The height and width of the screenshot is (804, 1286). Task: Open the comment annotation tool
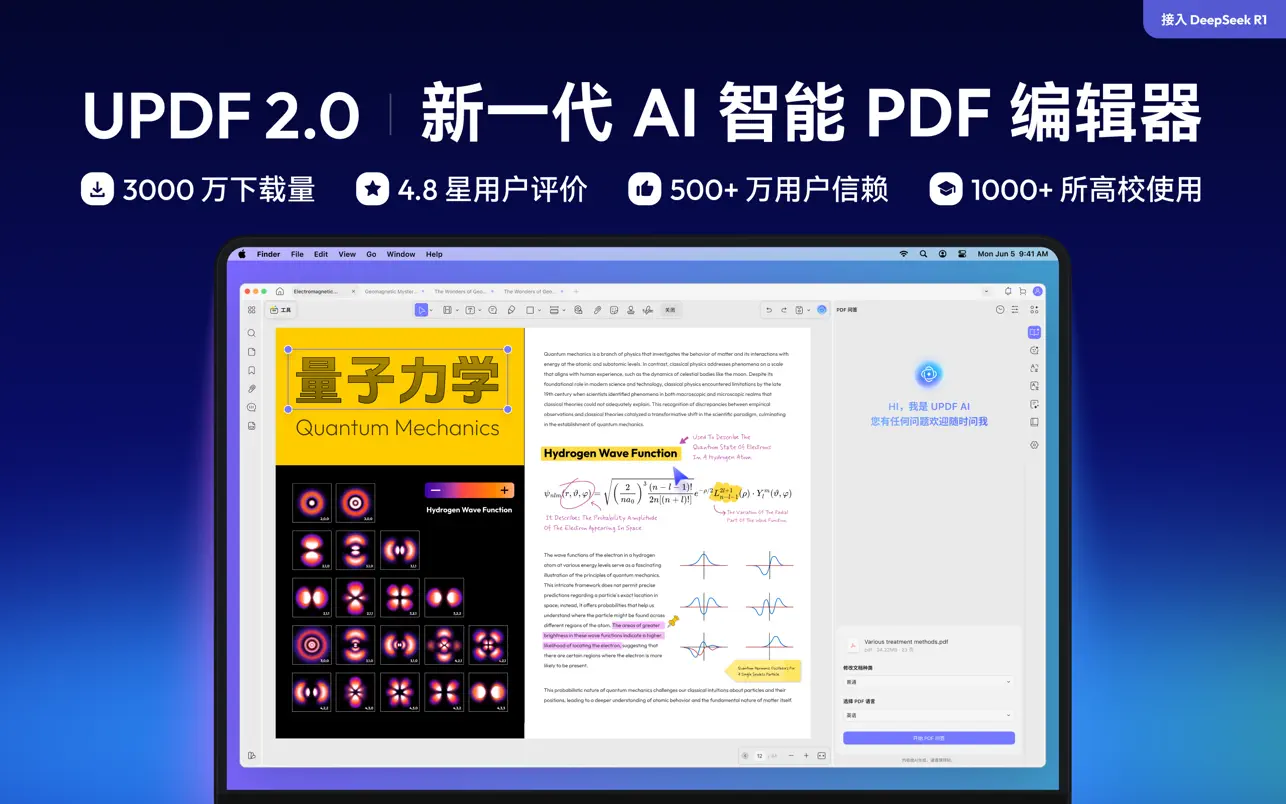pos(493,309)
